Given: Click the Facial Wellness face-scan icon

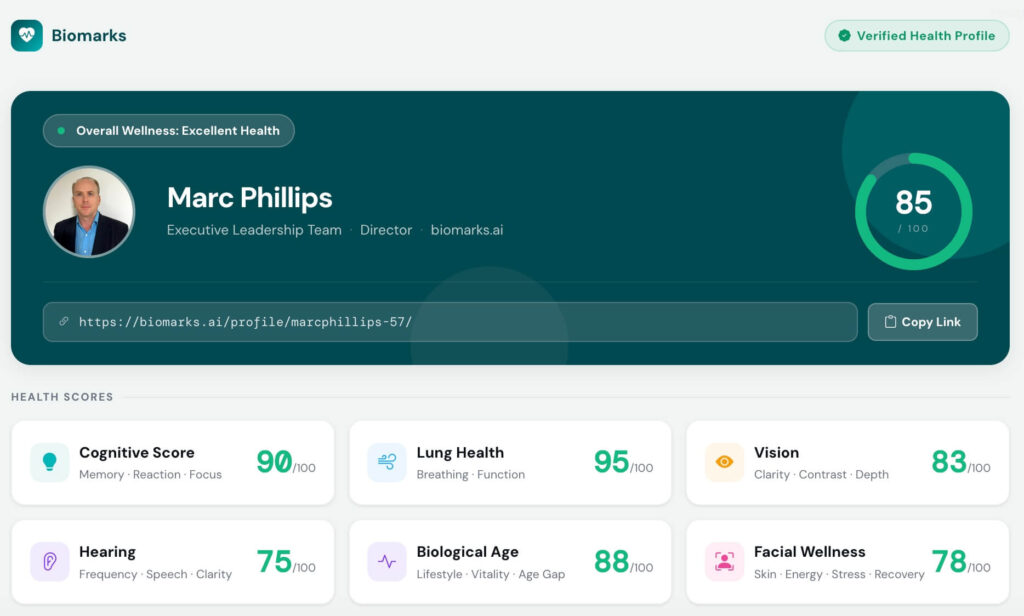Looking at the screenshot, I should click(724, 561).
